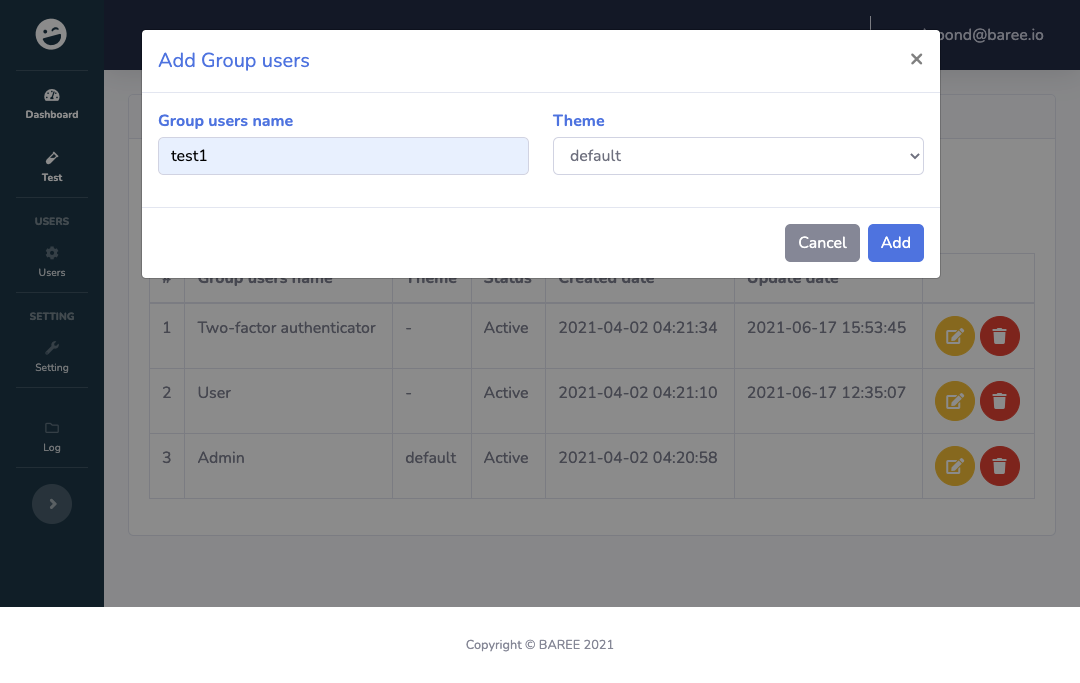
Task: Select default from the Theme selector
Action: point(738,156)
